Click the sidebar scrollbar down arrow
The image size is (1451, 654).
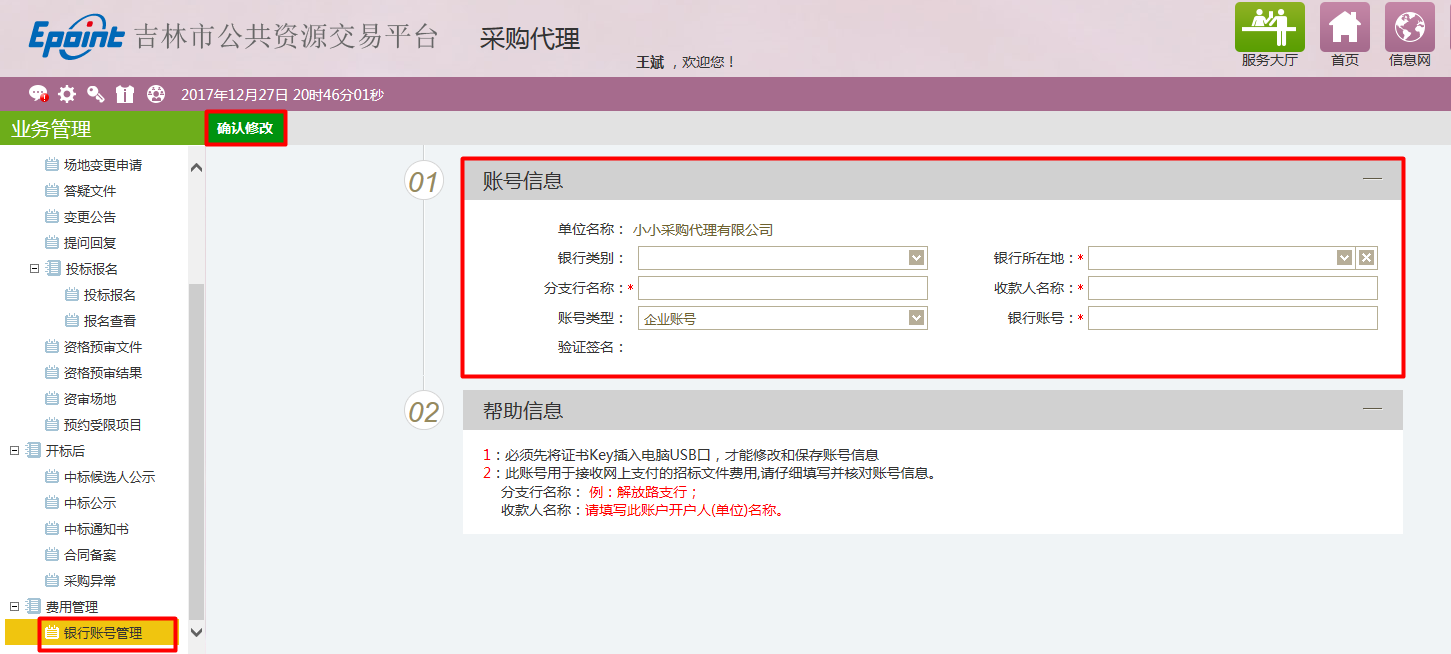click(196, 632)
